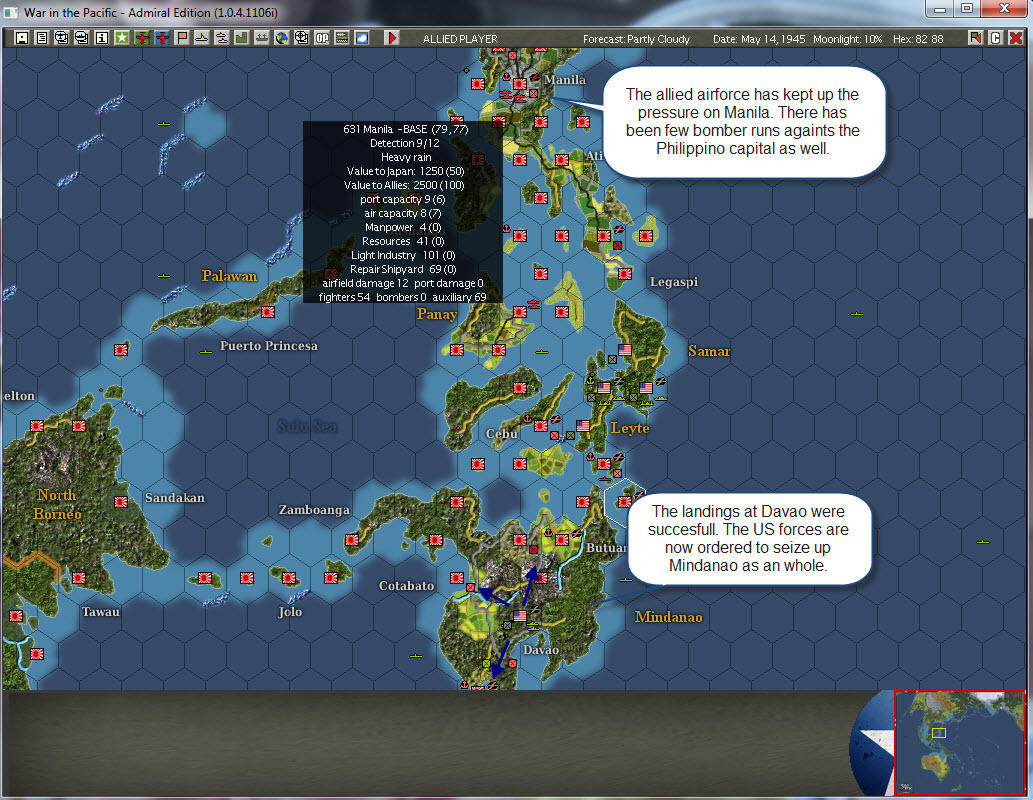Click 'Repair Shipyard 69 (0)' tooltip line
The image size is (1033, 800).
[403, 269]
